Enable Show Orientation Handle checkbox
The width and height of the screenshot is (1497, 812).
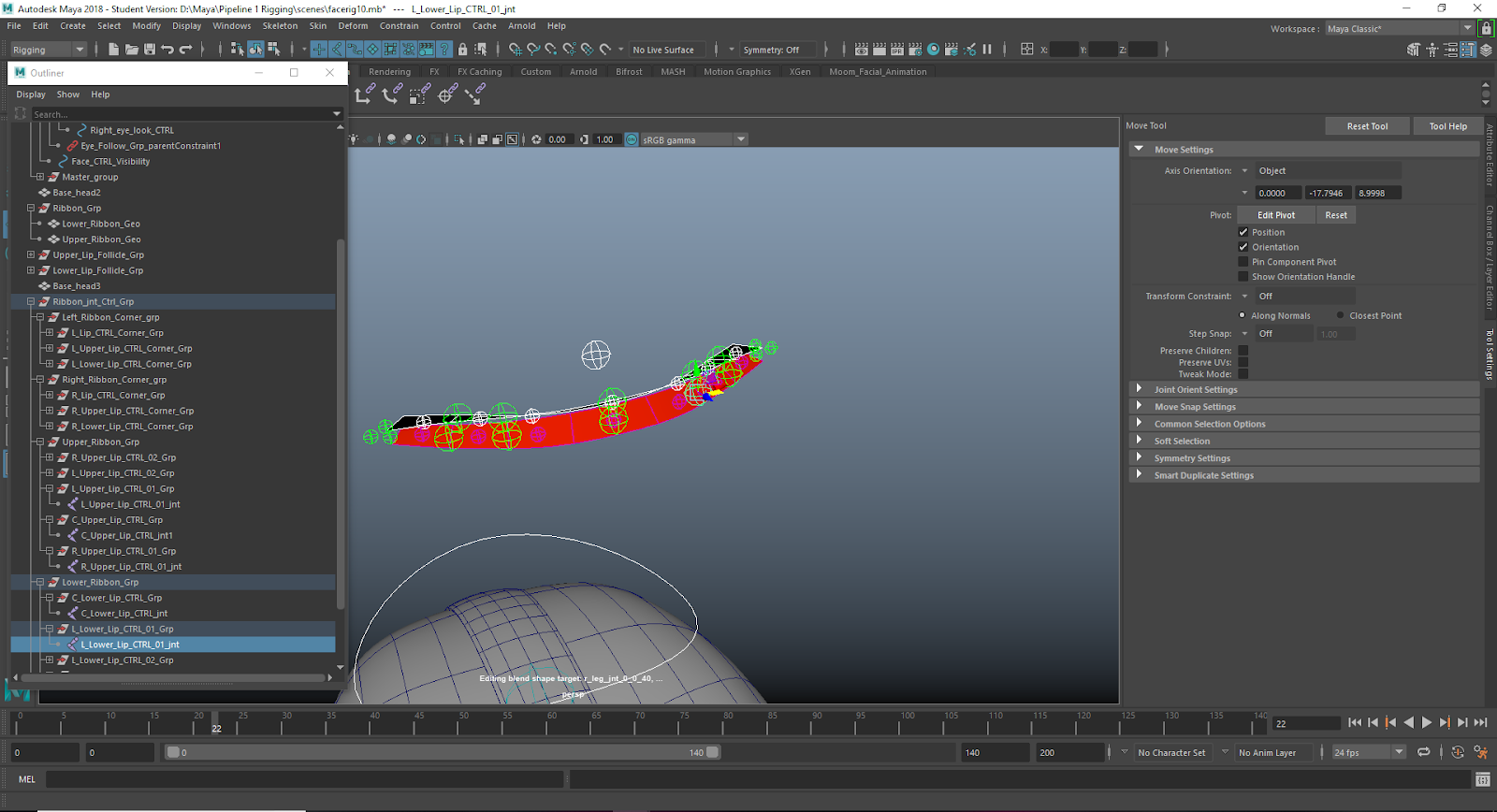coord(1243,277)
